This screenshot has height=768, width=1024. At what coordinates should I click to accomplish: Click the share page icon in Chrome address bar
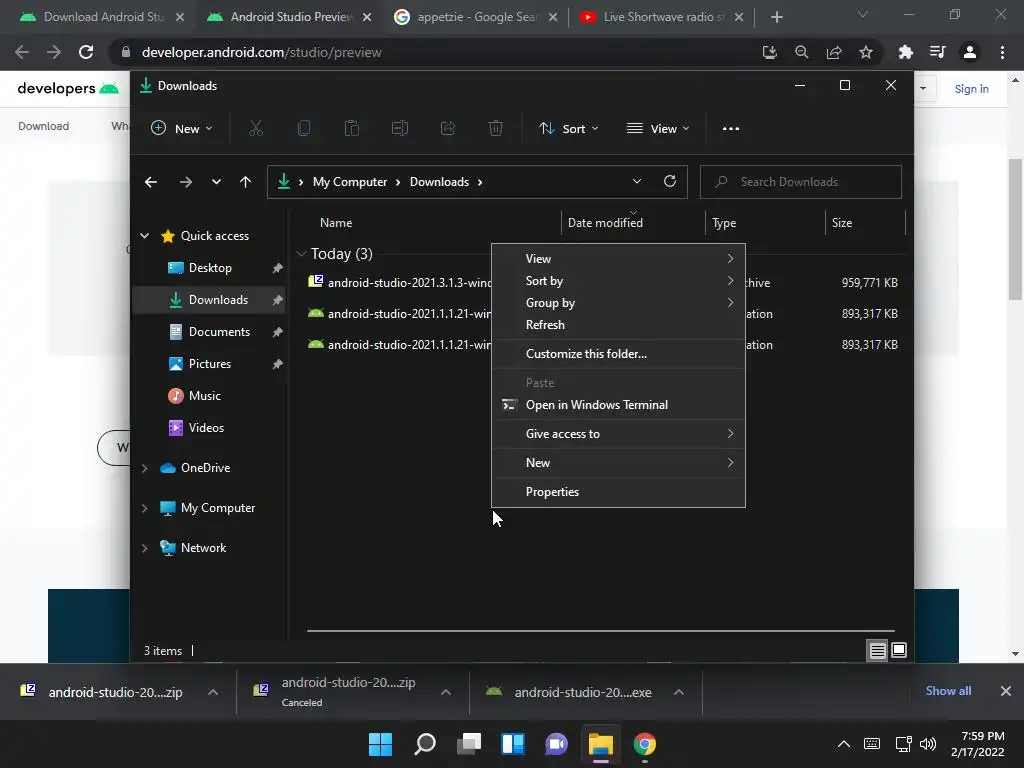coord(834,52)
